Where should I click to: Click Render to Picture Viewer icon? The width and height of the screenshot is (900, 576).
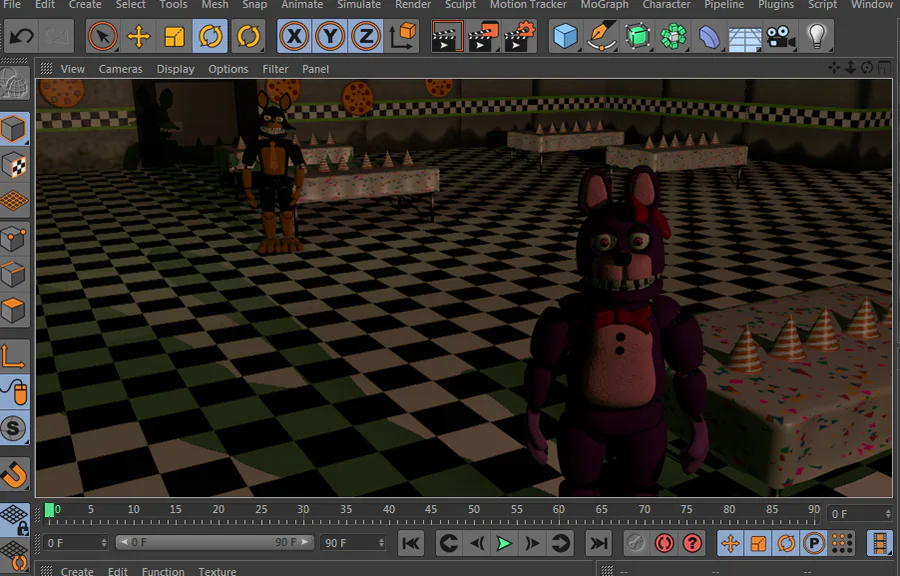(x=483, y=36)
